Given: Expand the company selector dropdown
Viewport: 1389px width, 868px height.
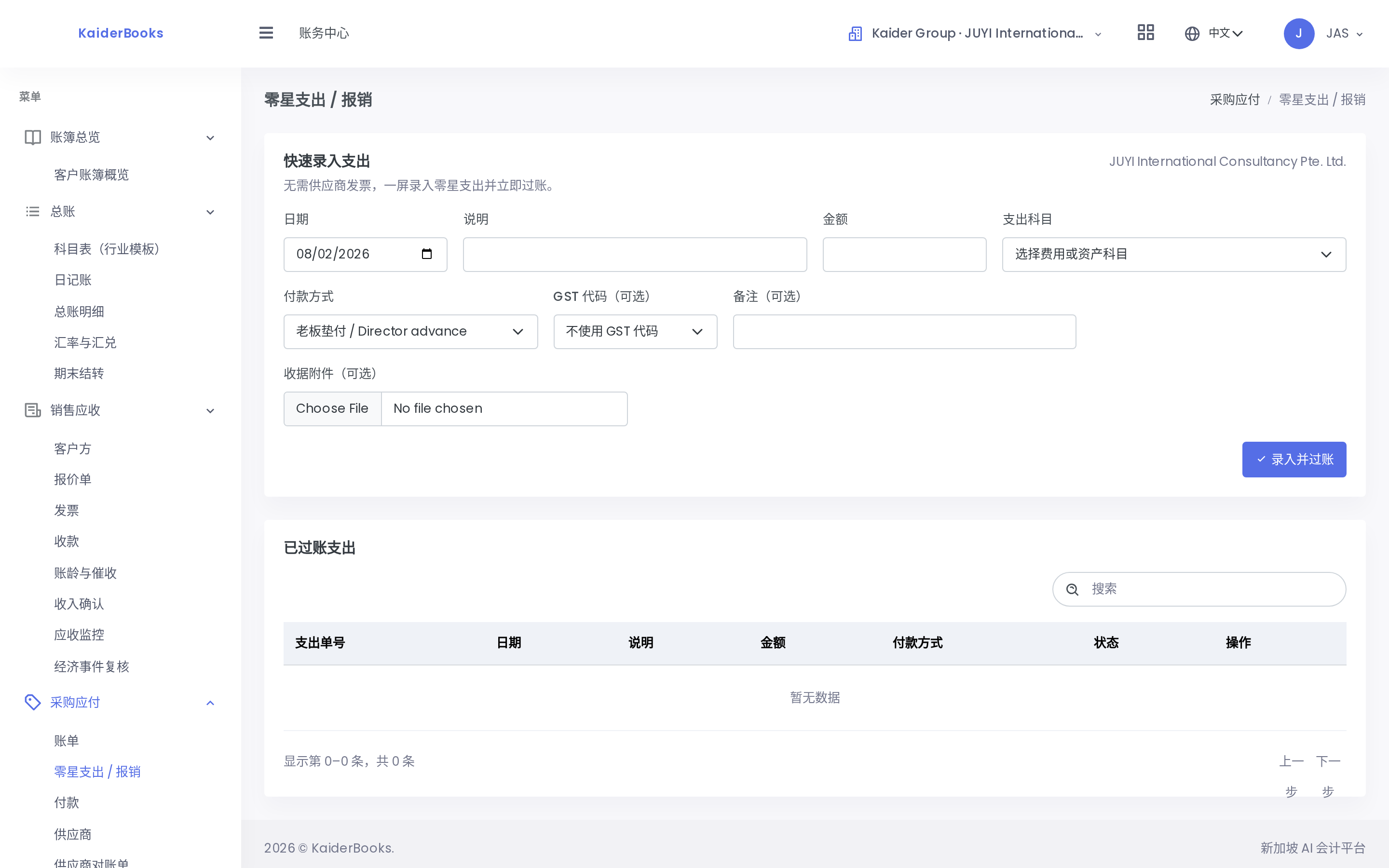Looking at the screenshot, I should pos(976,33).
